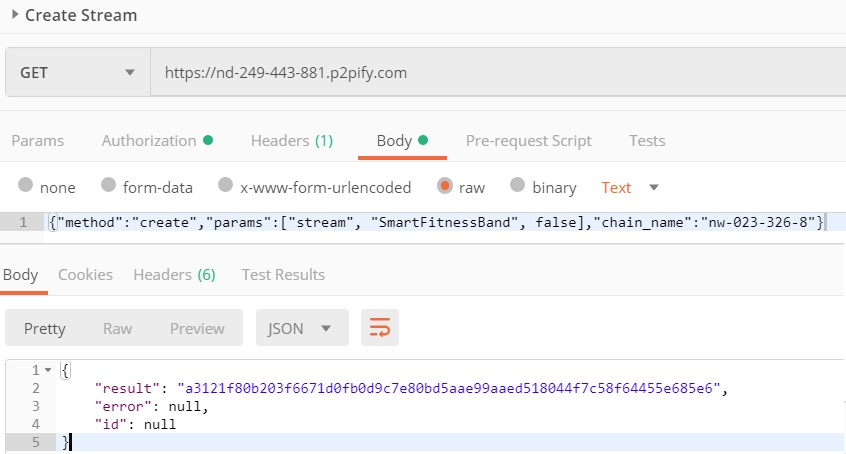
Task: Select the none body radio button
Action: (x=25, y=185)
